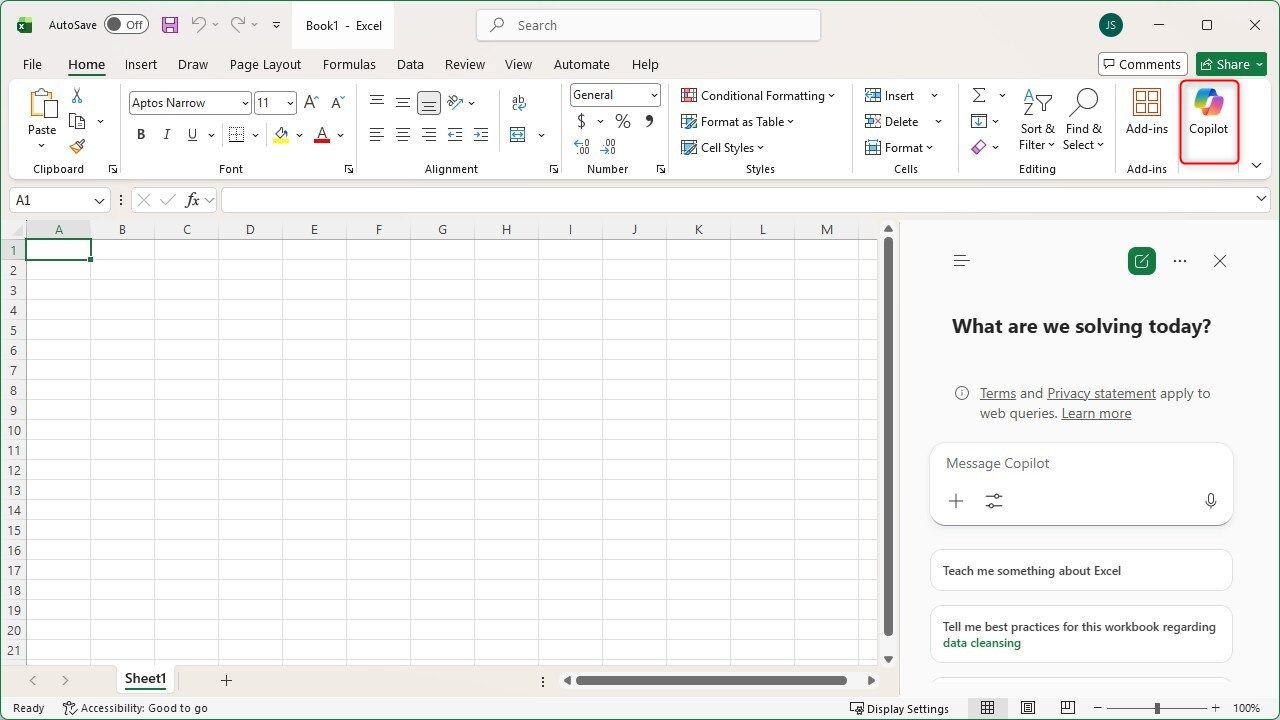Click Teach me something about Excel suggestion
This screenshot has width=1280, height=720.
pos(1081,571)
